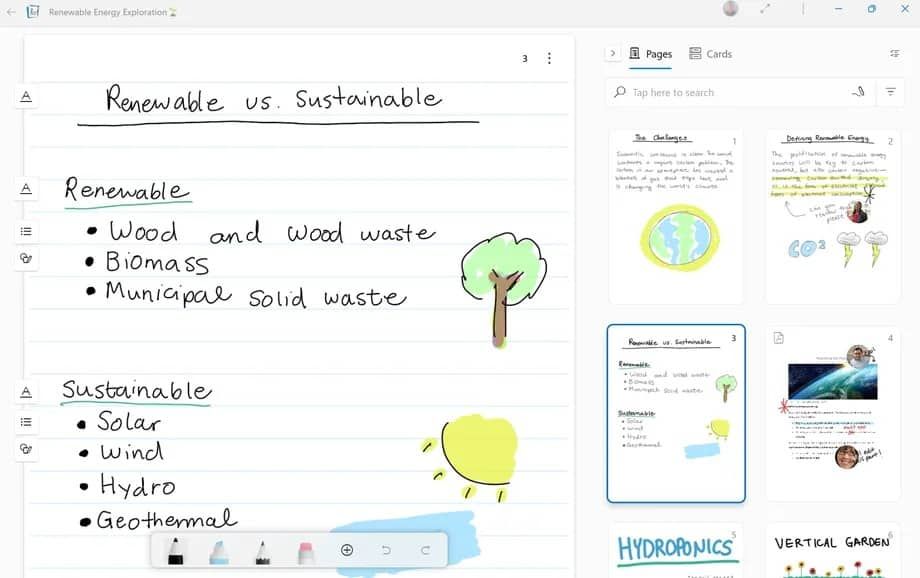920x578 pixels.
Task: Switch to the Cards tab
Action: click(710, 54)
